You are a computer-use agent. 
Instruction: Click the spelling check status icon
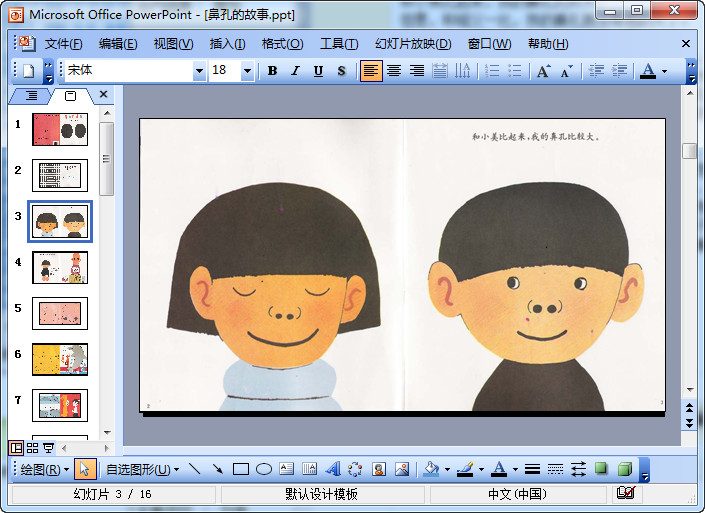point(626,494)
